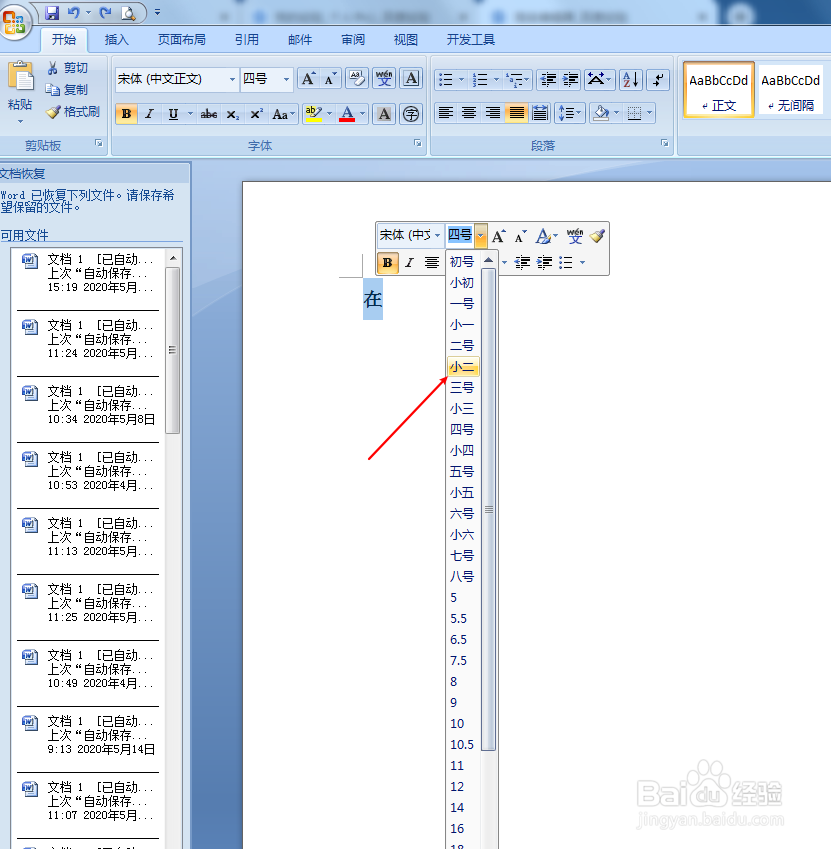Apply red font color
Viewport: 831px width, 849px height.
347,114
